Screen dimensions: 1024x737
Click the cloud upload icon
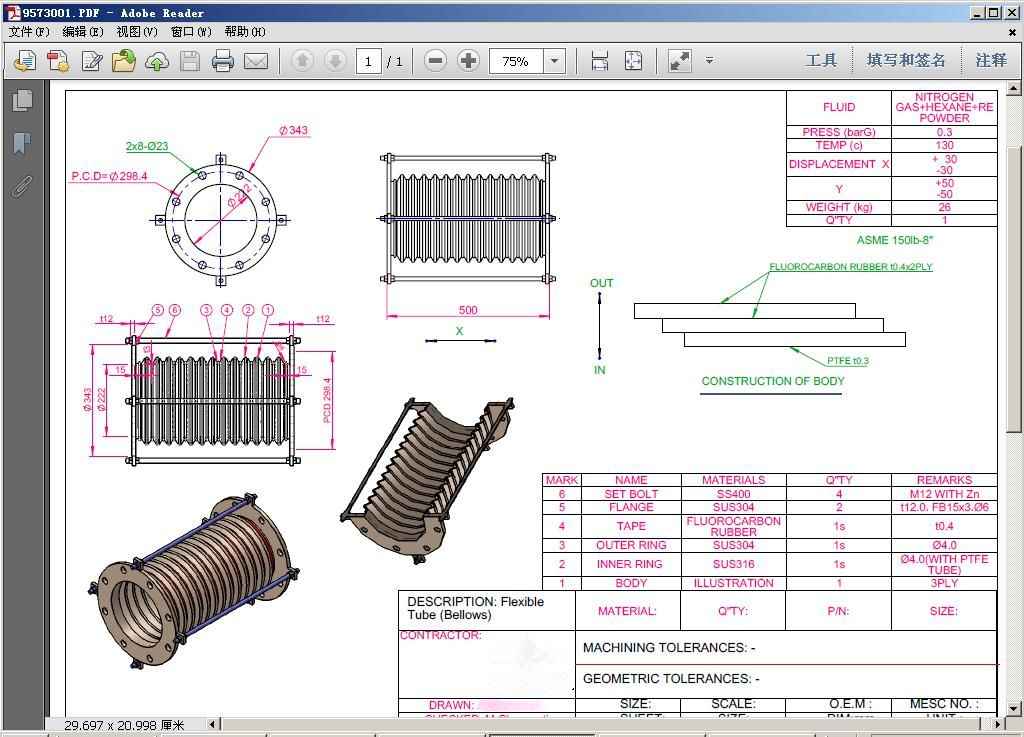pyautogui.click(x=157, y=61)
